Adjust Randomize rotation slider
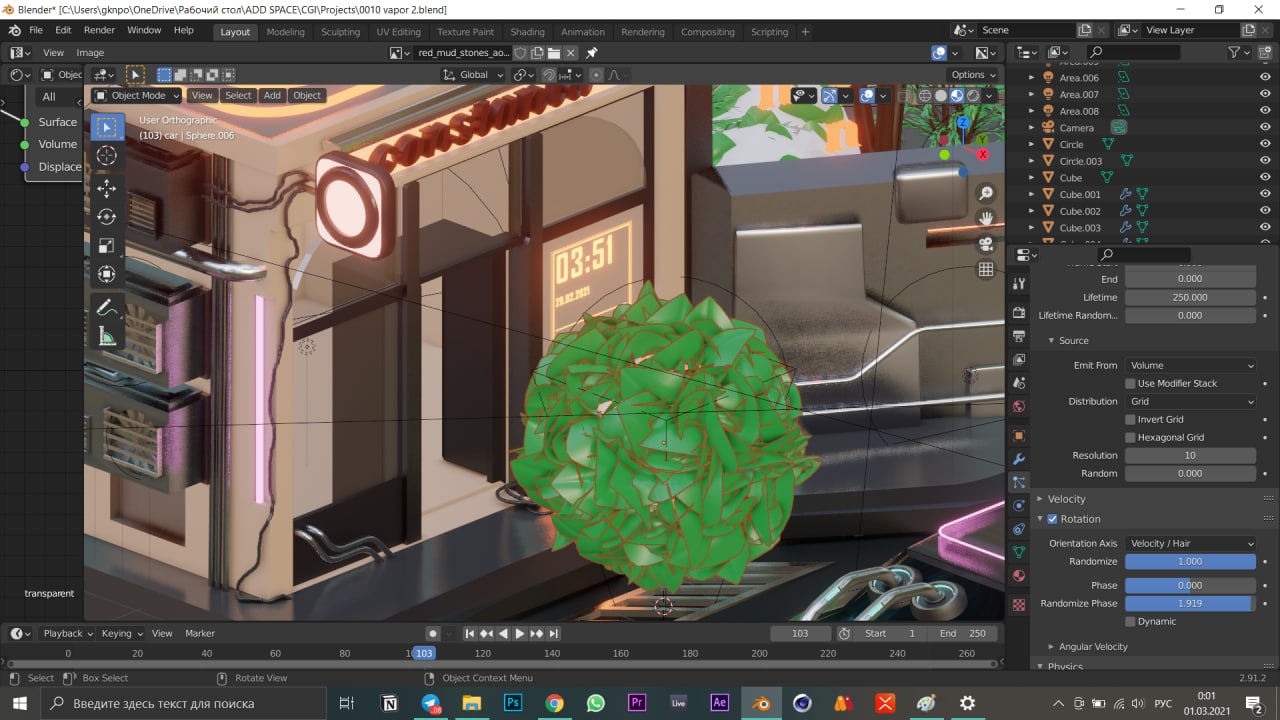The image size is (1280, 720). tap(1190, 561)
